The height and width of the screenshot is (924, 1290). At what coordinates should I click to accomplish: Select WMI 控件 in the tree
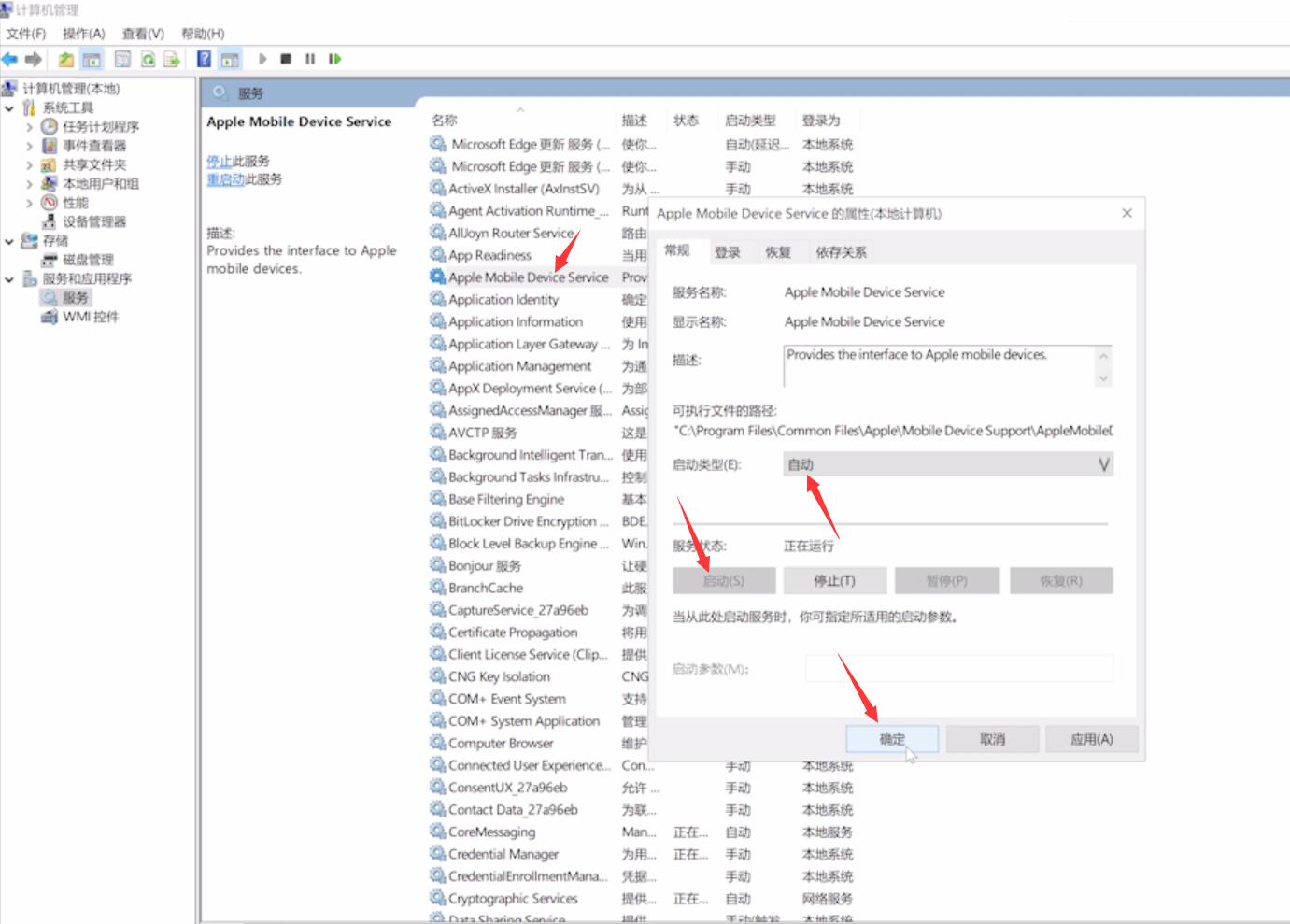point(91,317)
